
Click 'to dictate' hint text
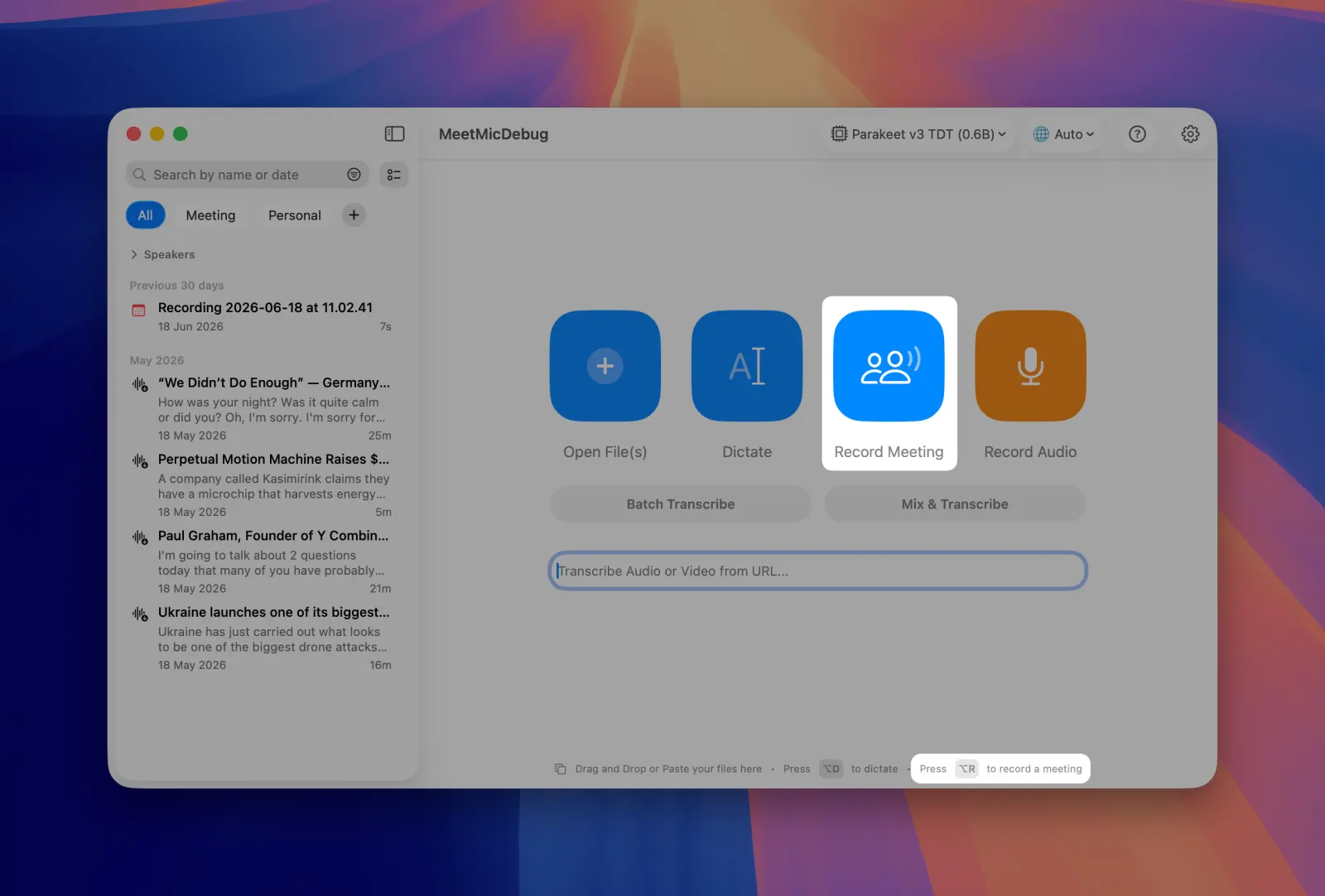pos(874,769)
